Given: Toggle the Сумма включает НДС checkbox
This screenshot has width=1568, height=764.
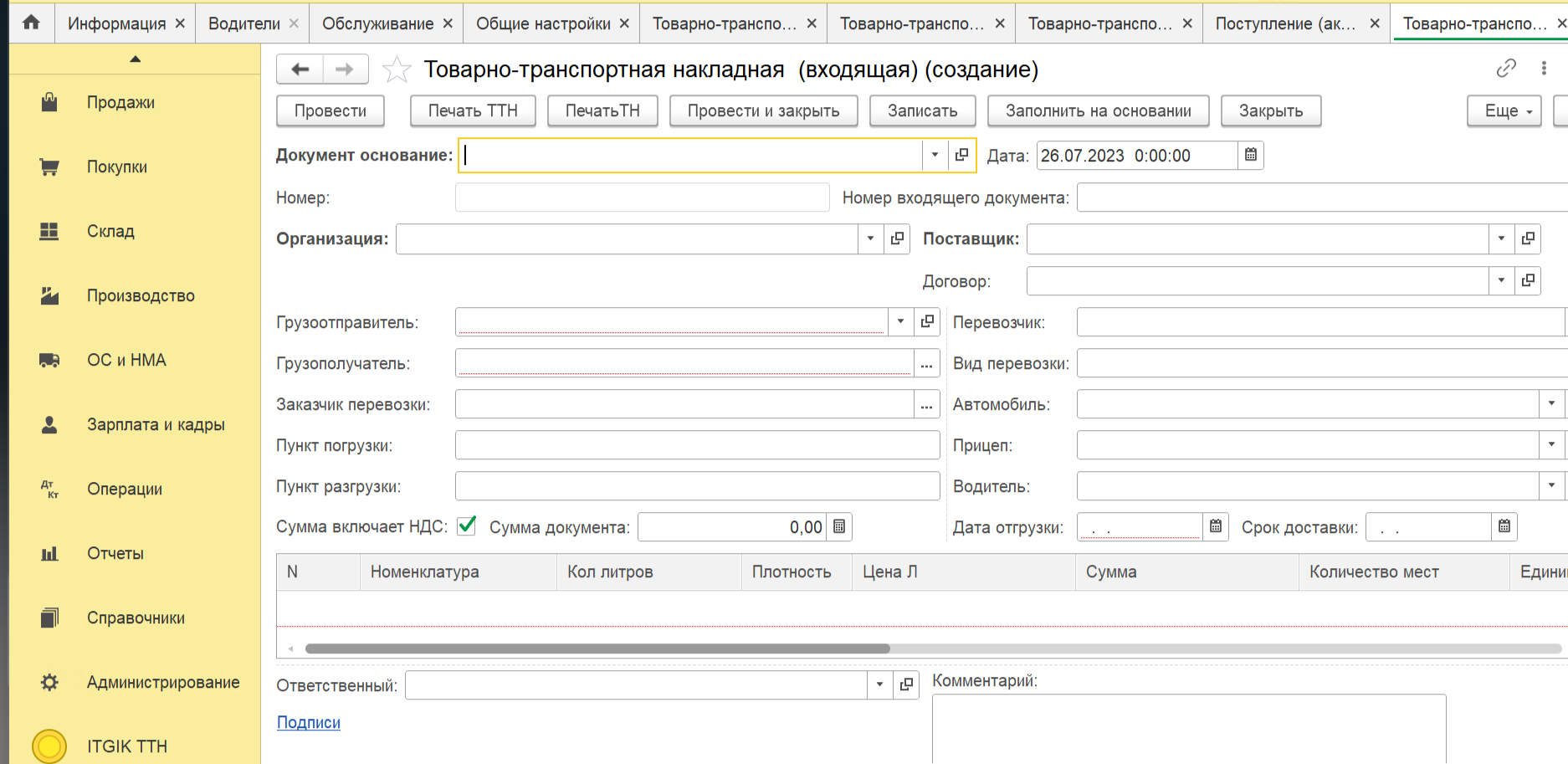Looking at the screenshot, I should click(467, 526).
